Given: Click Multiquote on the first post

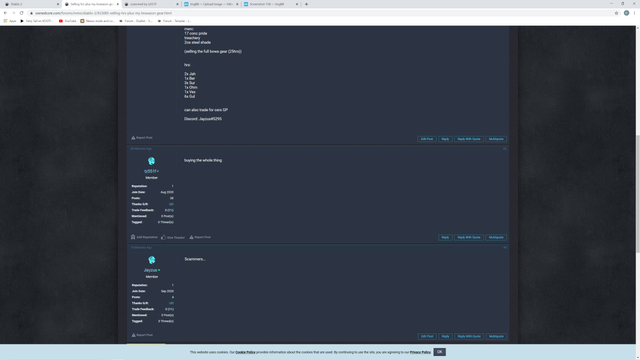Looking at the screenshot, I should tap(496, 139).
